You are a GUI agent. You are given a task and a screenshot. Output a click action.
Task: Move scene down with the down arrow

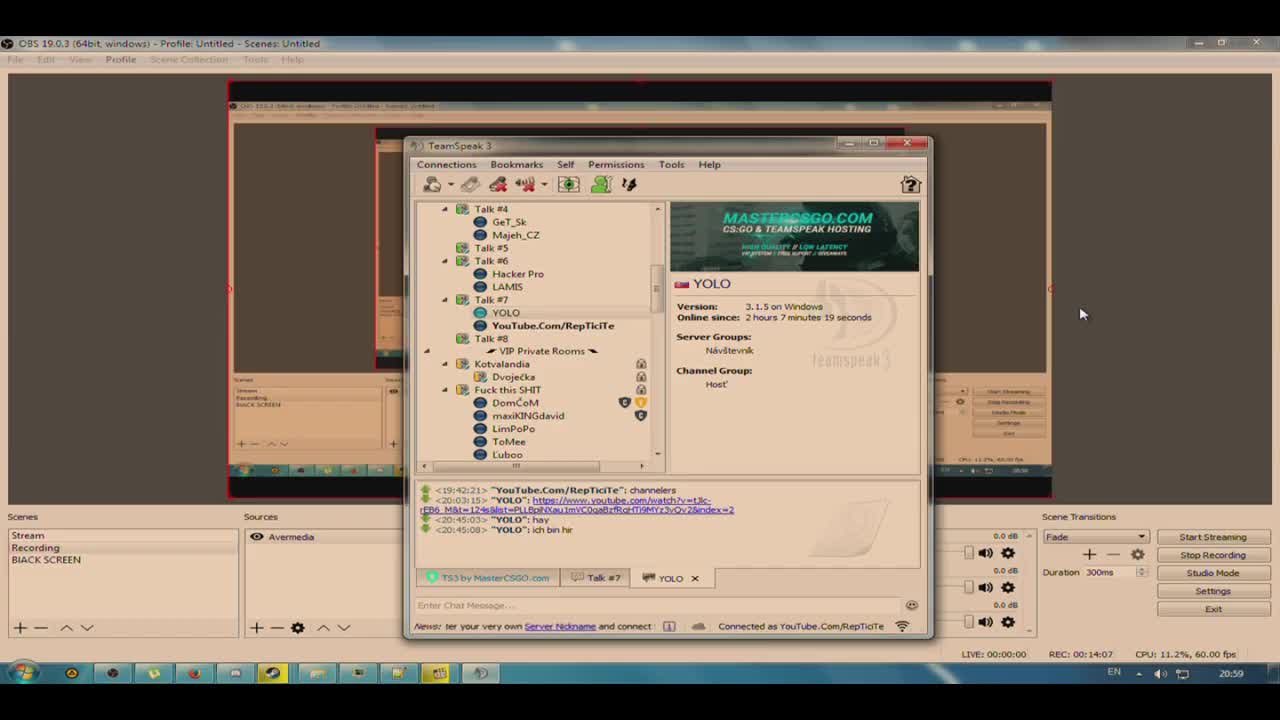tap(87, 627)
